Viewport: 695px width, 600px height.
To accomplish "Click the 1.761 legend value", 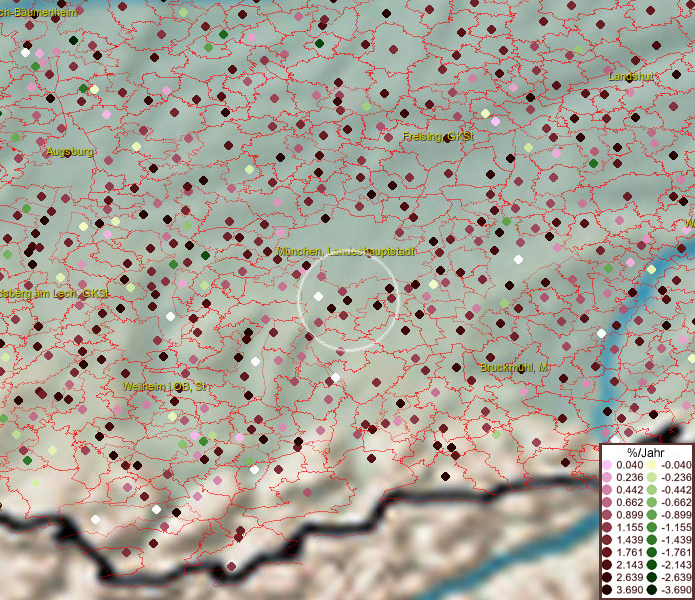I will tap(629, 553).
